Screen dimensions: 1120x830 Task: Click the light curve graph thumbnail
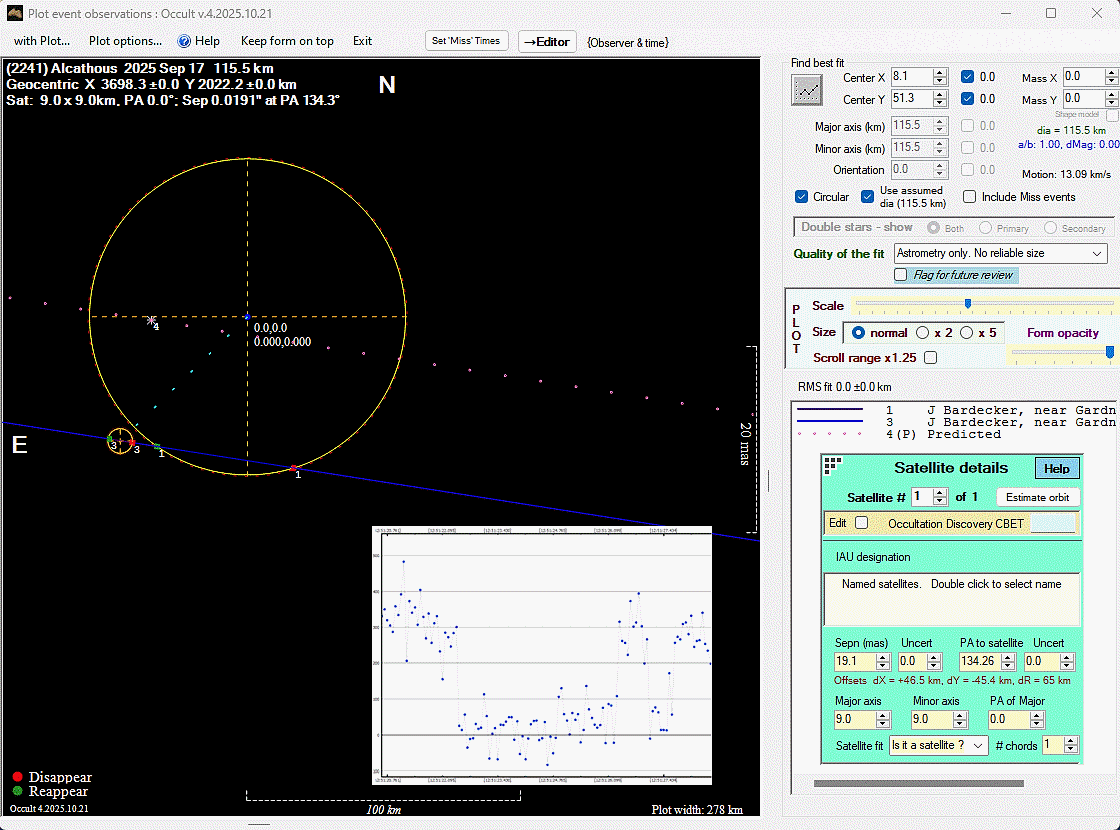[x=541, y=655]
